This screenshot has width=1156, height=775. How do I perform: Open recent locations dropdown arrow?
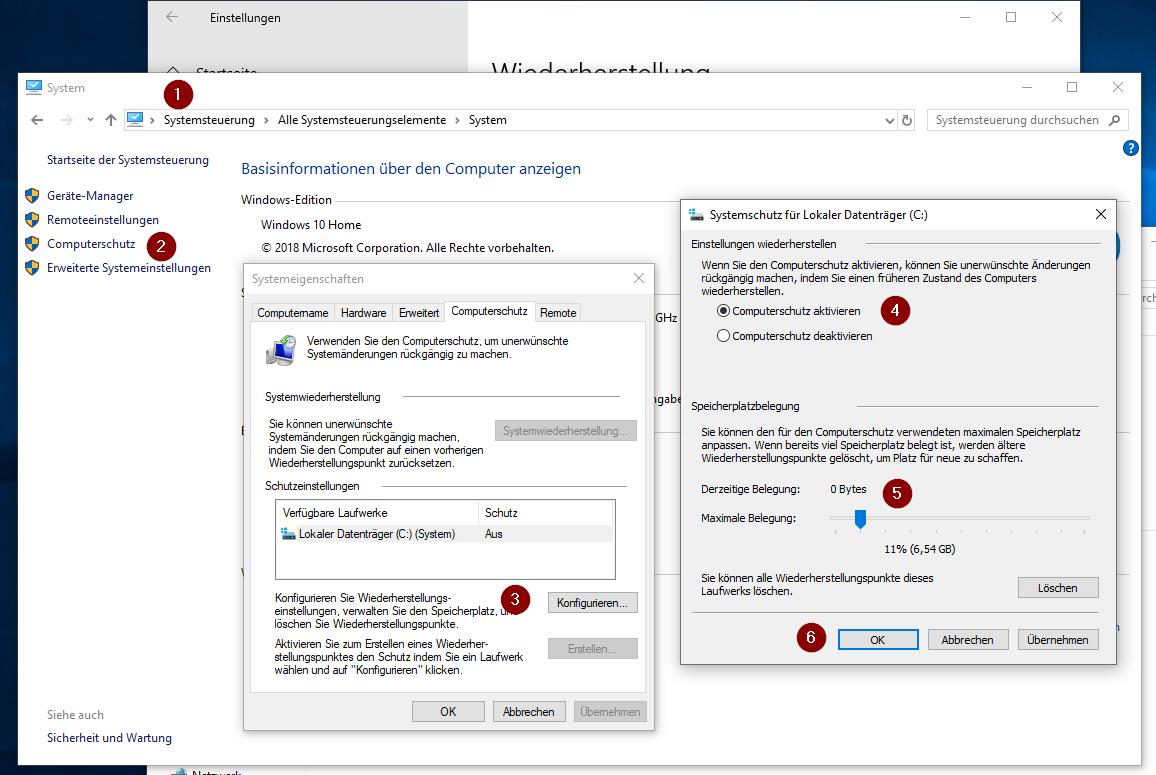(90, 119)
